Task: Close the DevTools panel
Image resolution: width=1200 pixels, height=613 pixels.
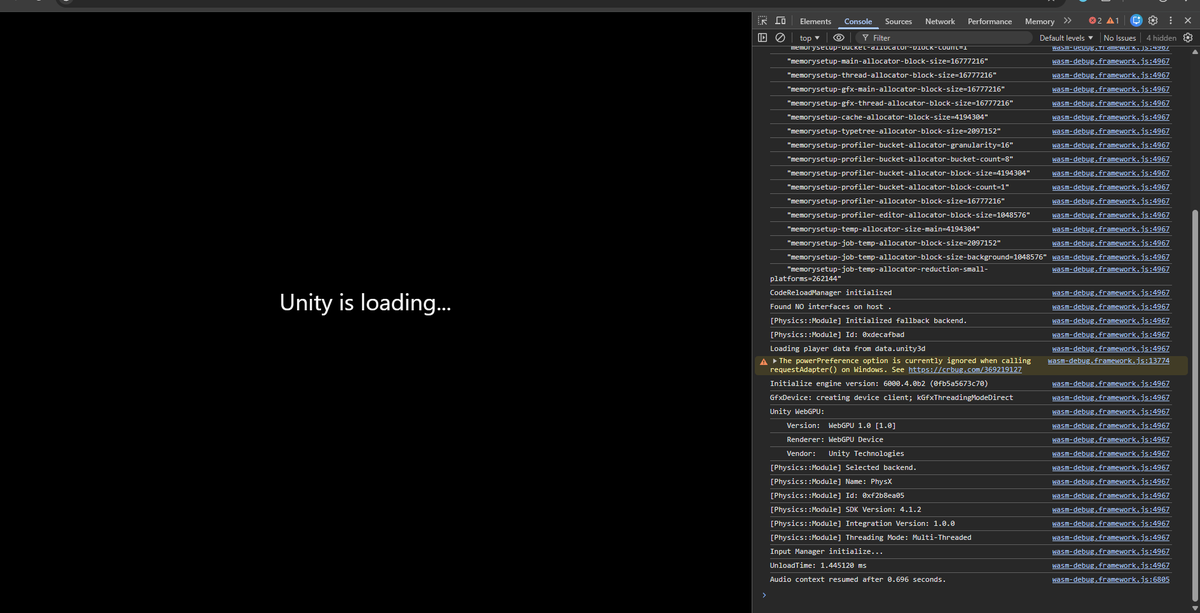Action: click(1187, 21)
